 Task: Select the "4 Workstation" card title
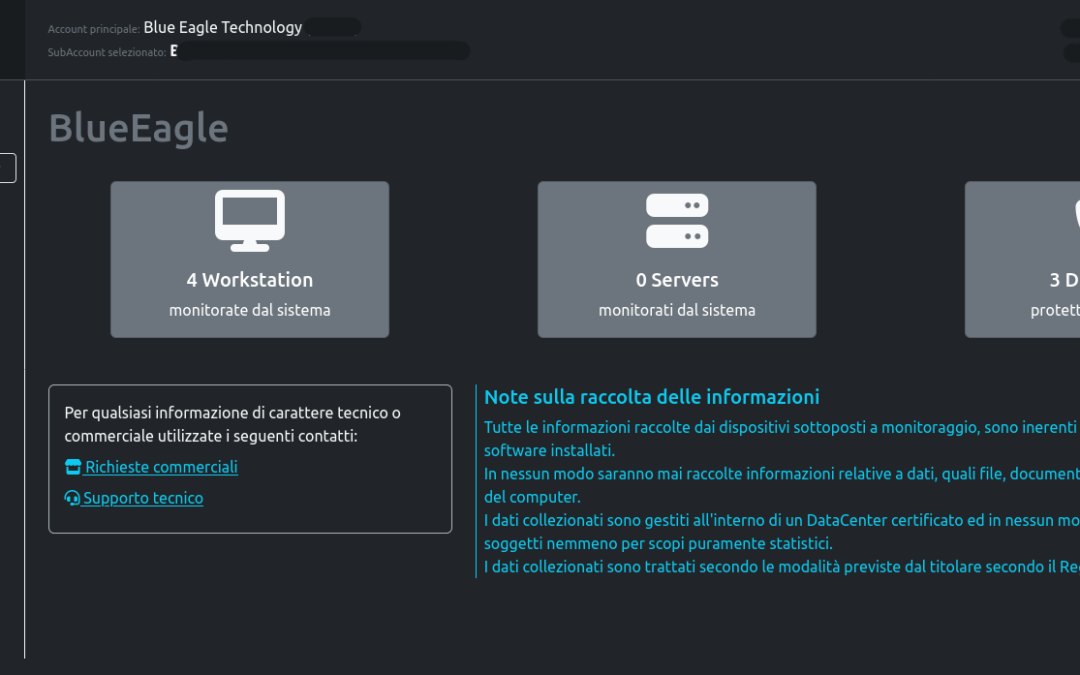(x=250, y=280)
